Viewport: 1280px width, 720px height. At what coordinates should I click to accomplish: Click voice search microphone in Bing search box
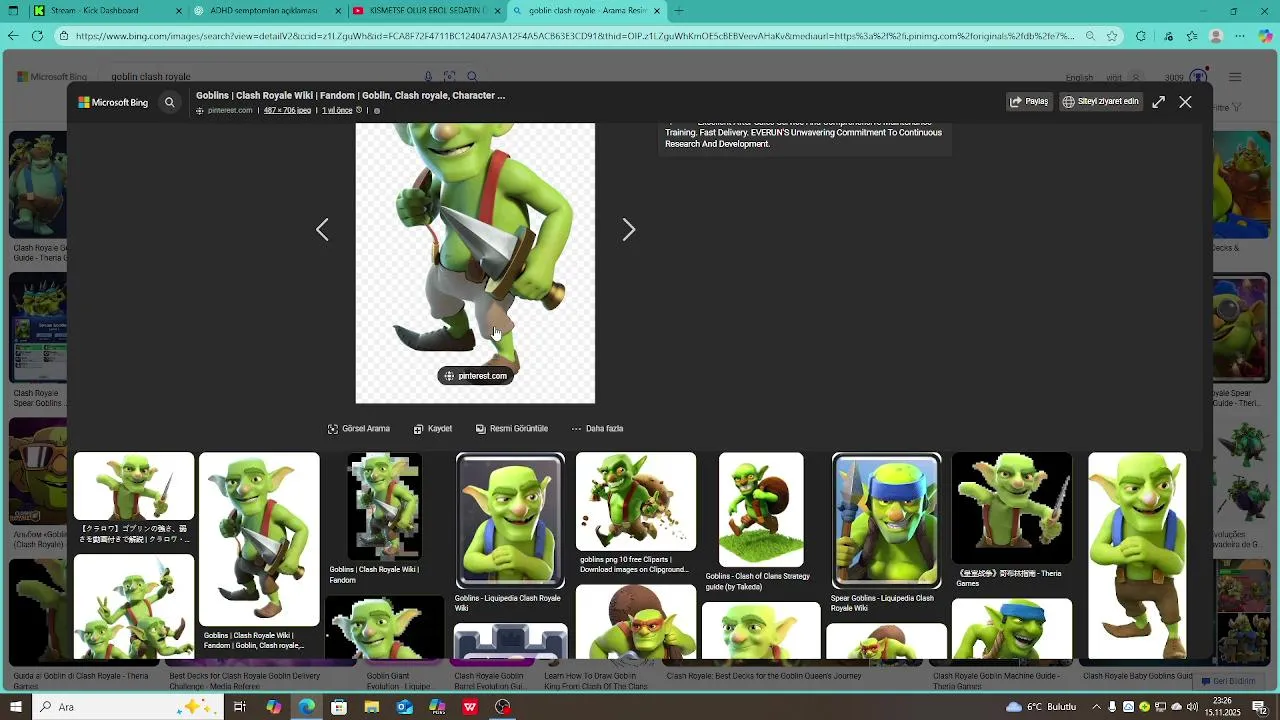tap(428, 77)
